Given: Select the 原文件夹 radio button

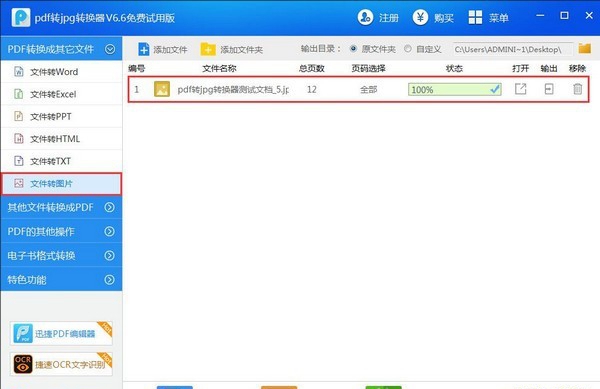Looking at the screenshot, I should (353, 49).
